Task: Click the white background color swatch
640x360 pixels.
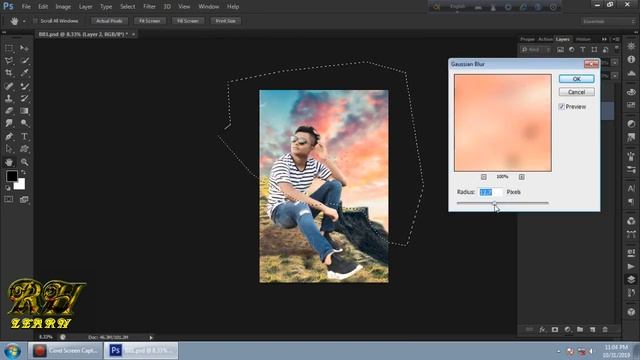Action: point(20,185)
